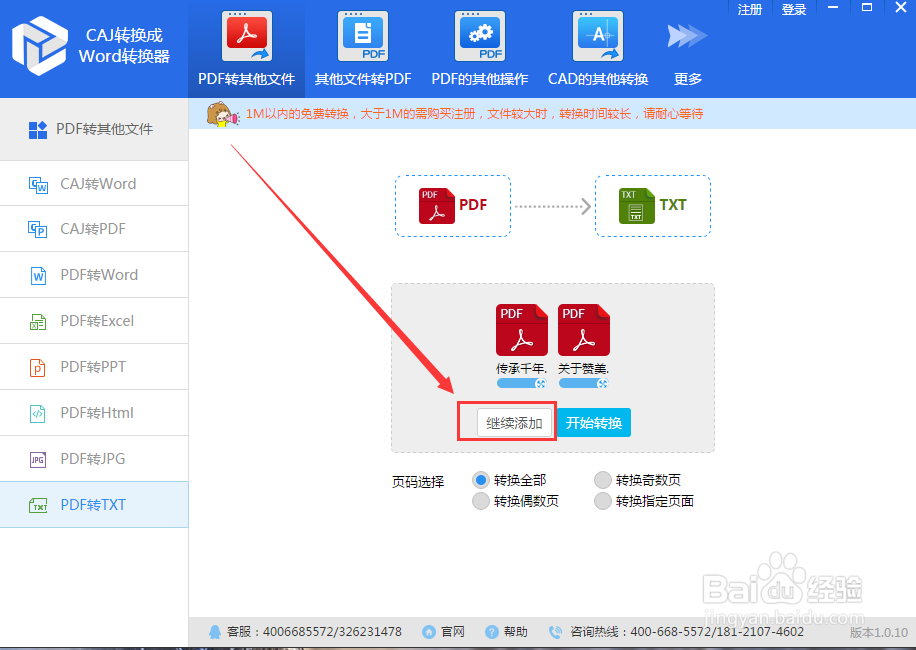Click the 客服 bell icon in the status bar

click(215, 632)
